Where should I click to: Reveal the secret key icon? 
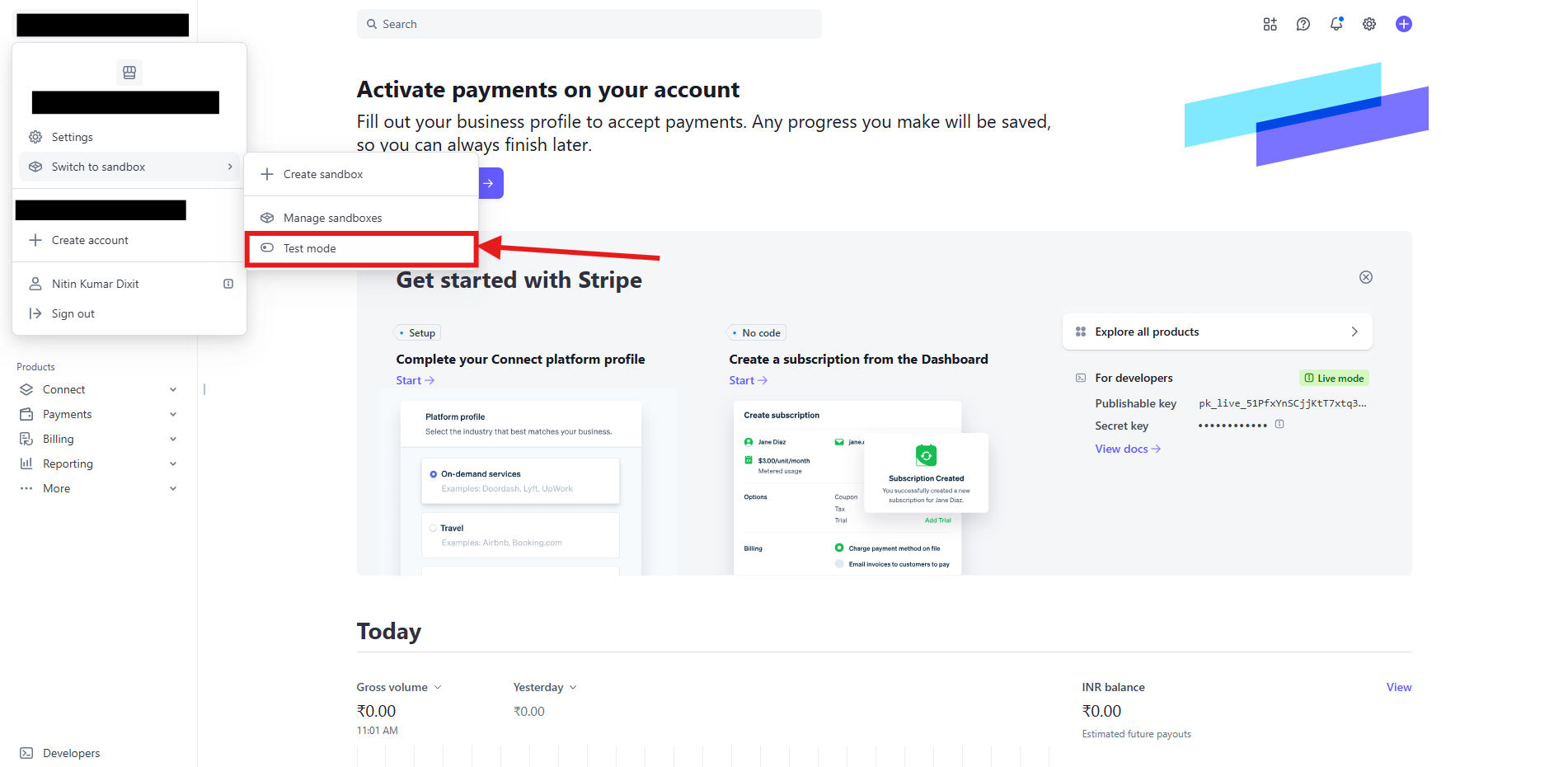point(1279,425)
